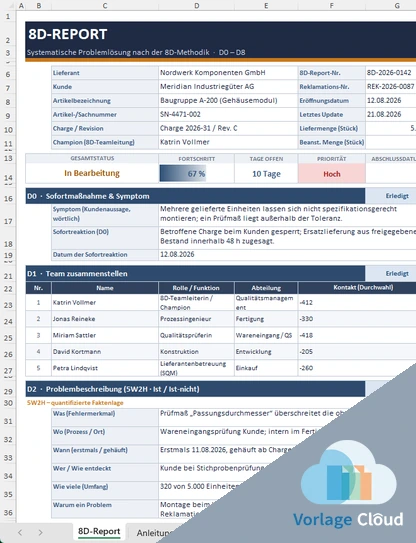Select the 'Artikelbezeichnung' label cell

click(x=105, y=100)
